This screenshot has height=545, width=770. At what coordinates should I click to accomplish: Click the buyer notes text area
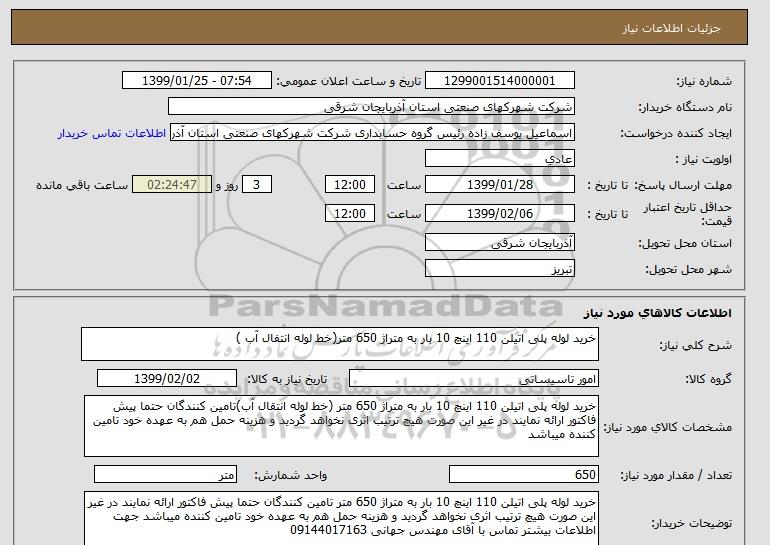click(x=341, y=518)
